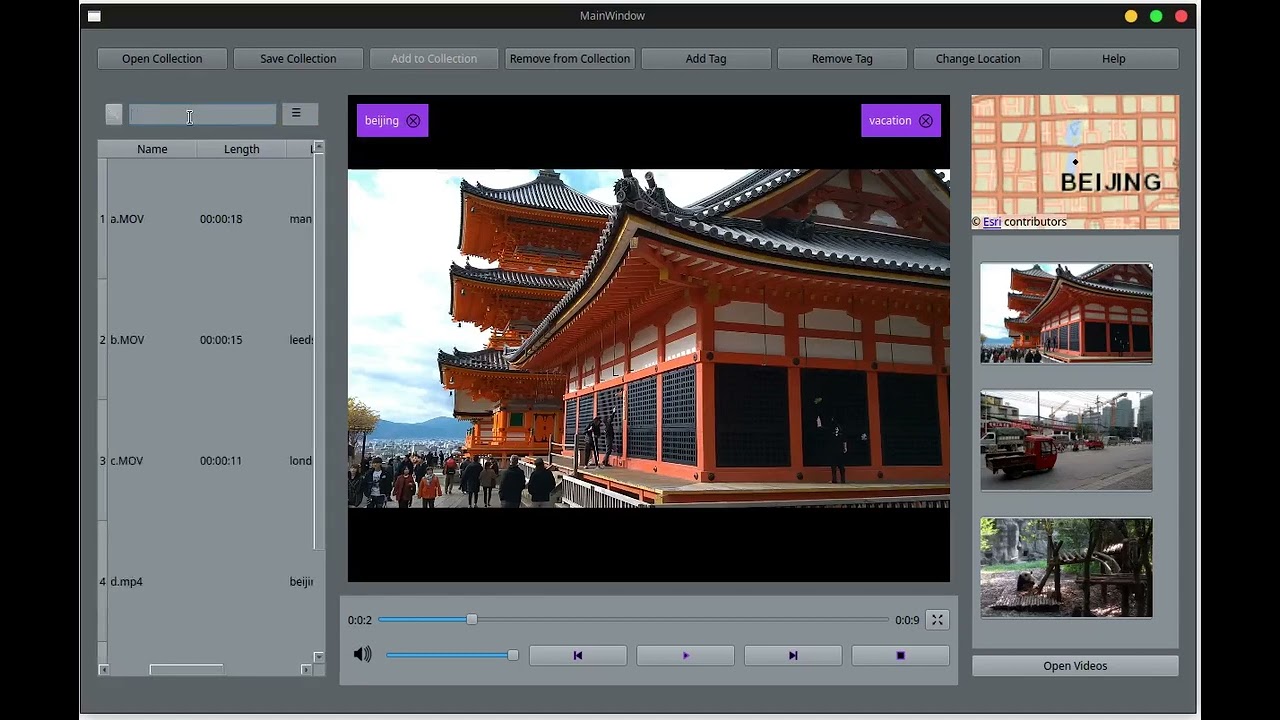Click row header number 4

102,582
